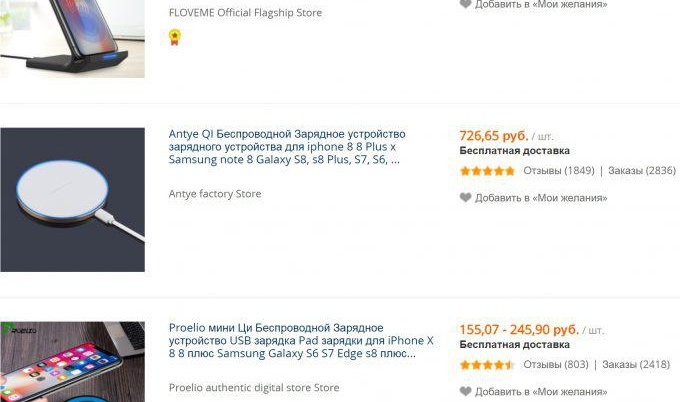Screen dimensions: 680x402
Task: Click the 726,65 руб. price
Action: pos(493,135)
